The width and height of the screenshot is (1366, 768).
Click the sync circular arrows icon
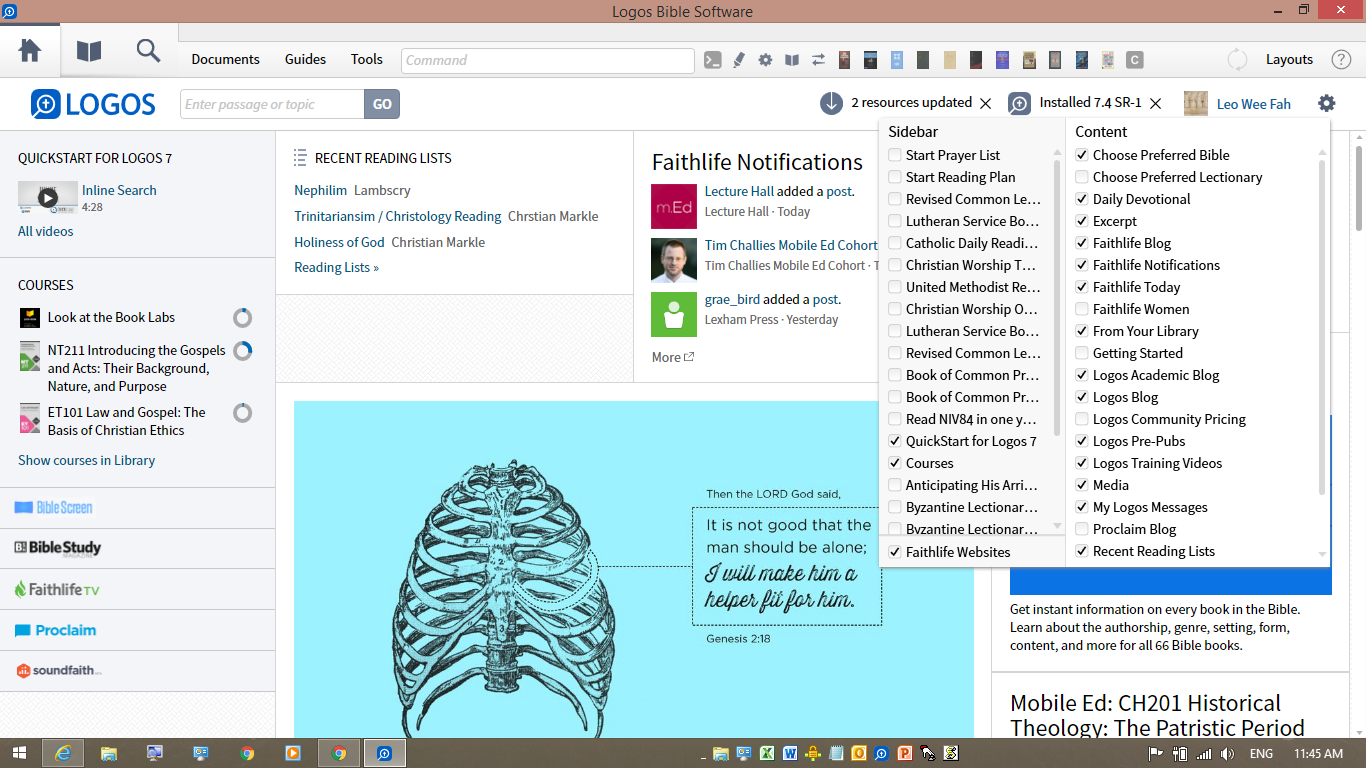point(1237,59)
